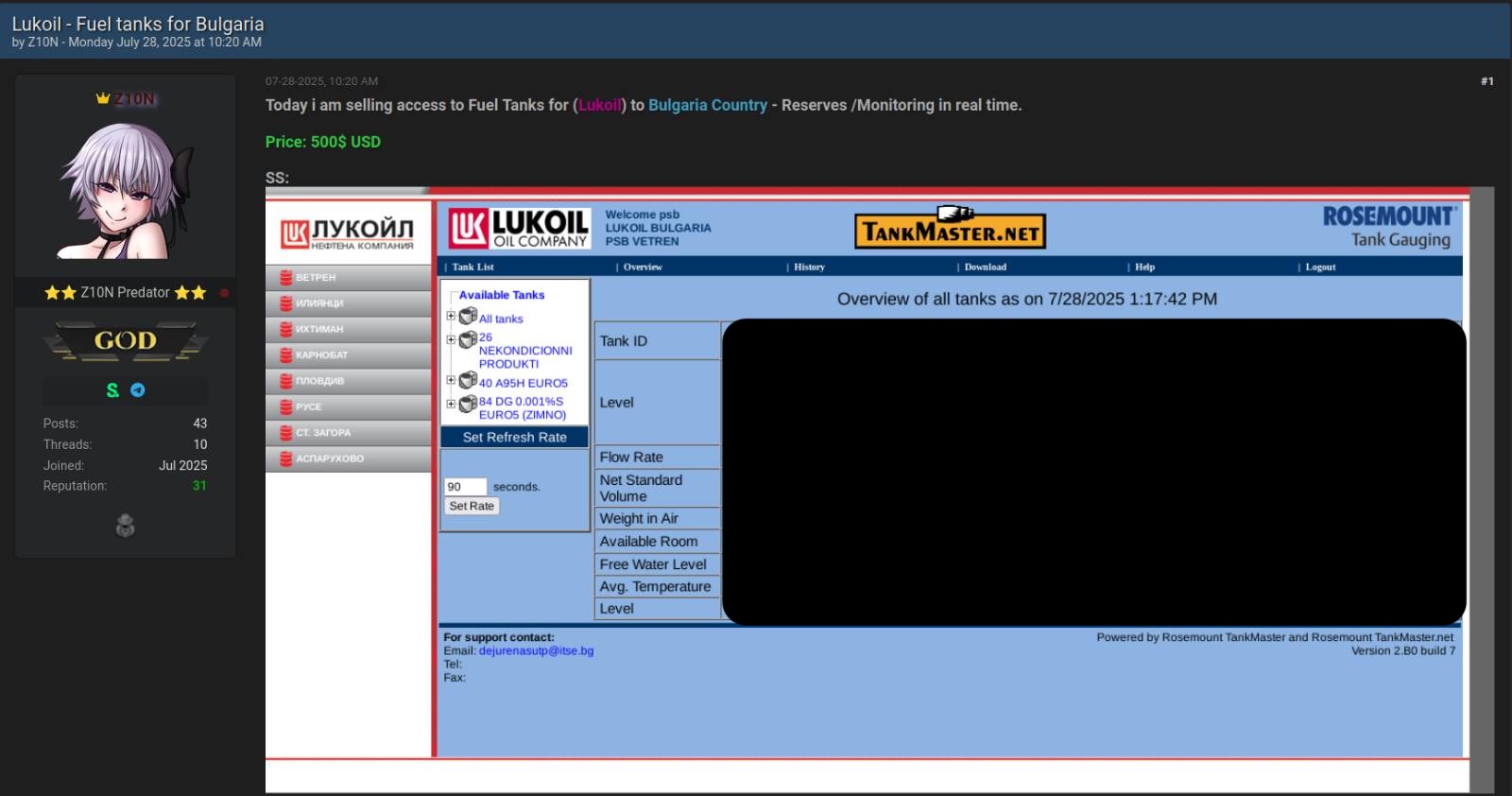This screenshot has height=796, width=1512.
Task: Click the Available Tanks heading
Action: (x=502, y=295)
